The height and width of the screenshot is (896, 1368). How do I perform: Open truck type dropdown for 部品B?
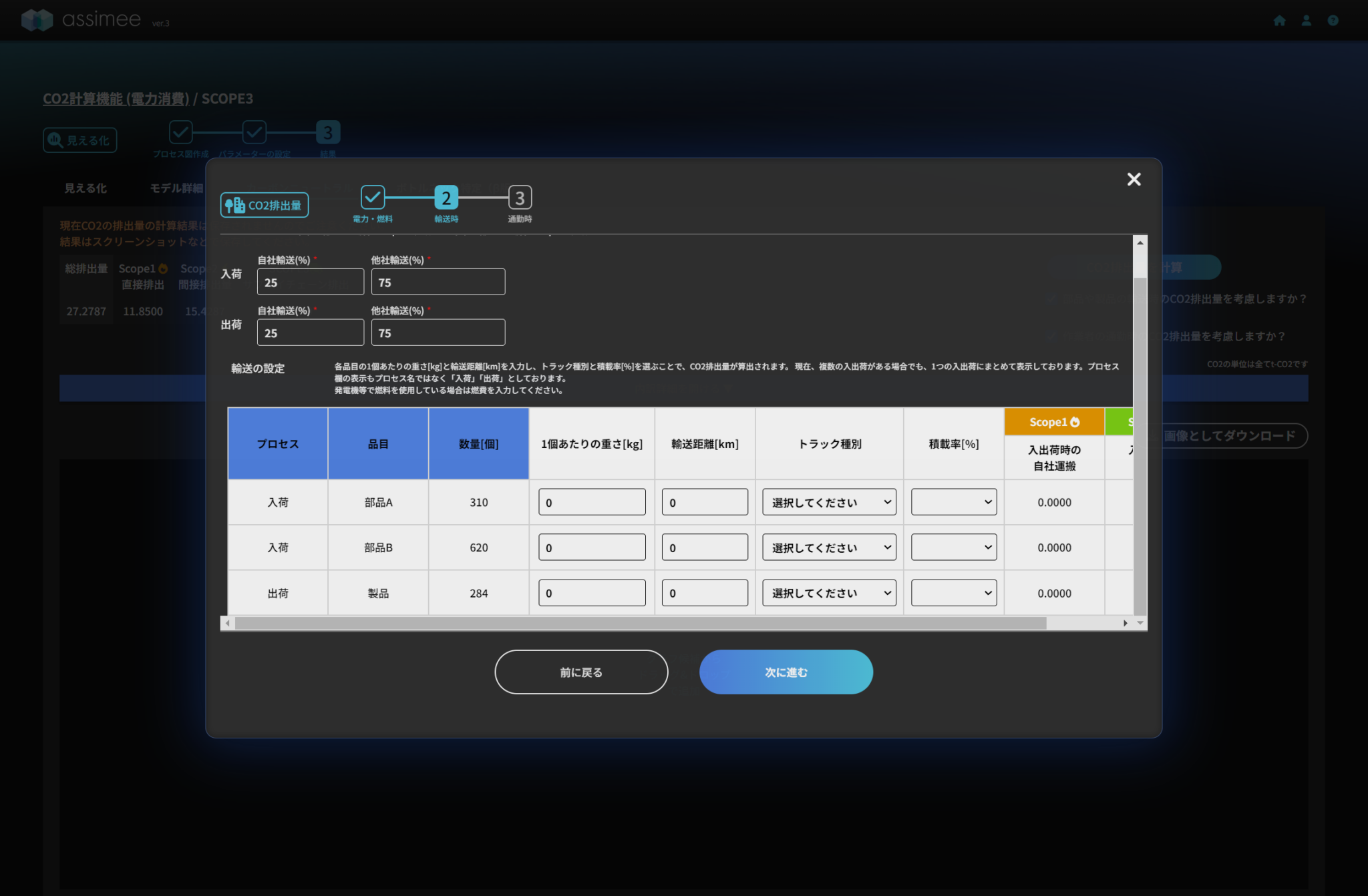point(829,547)
